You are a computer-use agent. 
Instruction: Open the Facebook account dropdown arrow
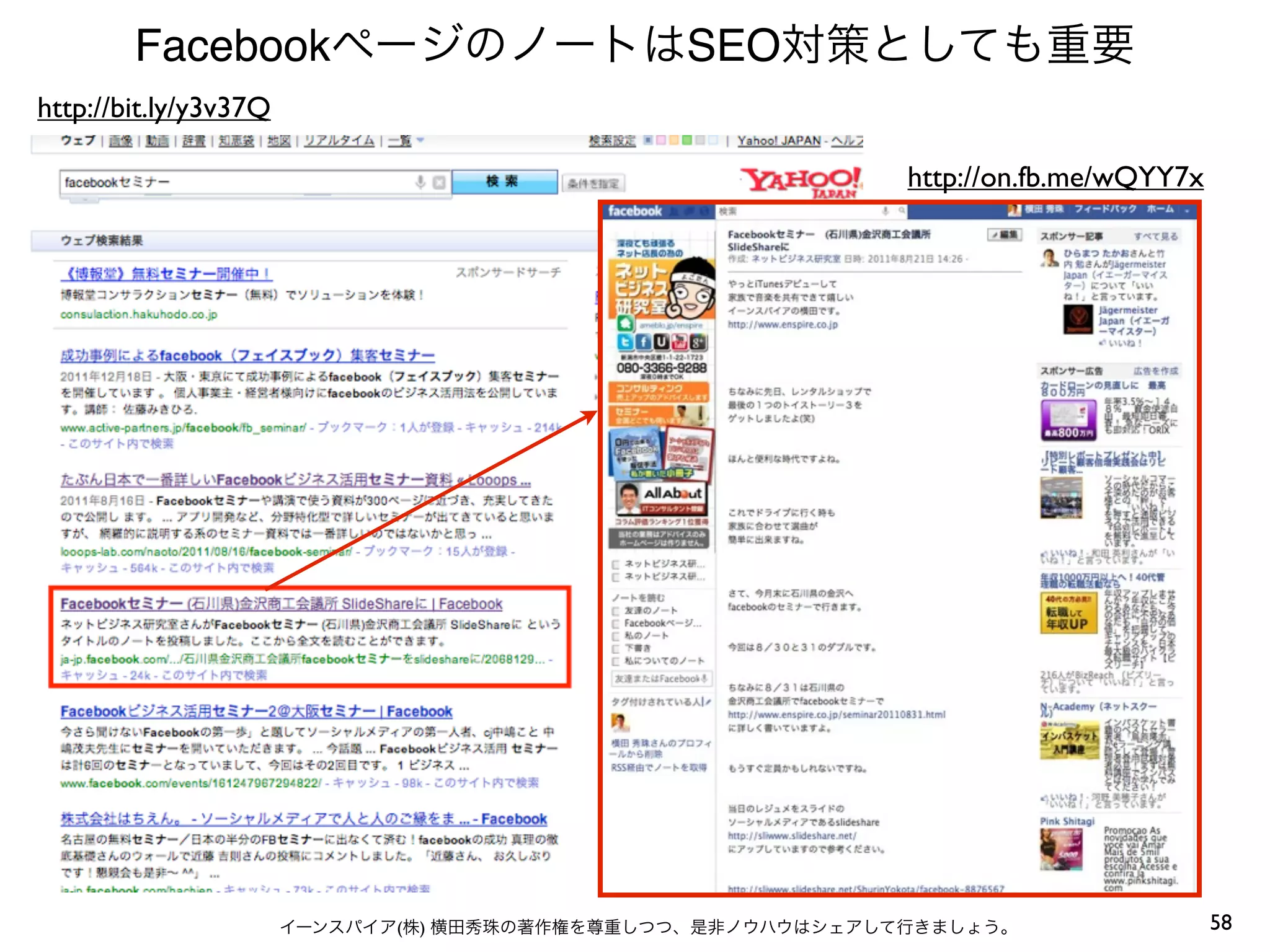1187,211
